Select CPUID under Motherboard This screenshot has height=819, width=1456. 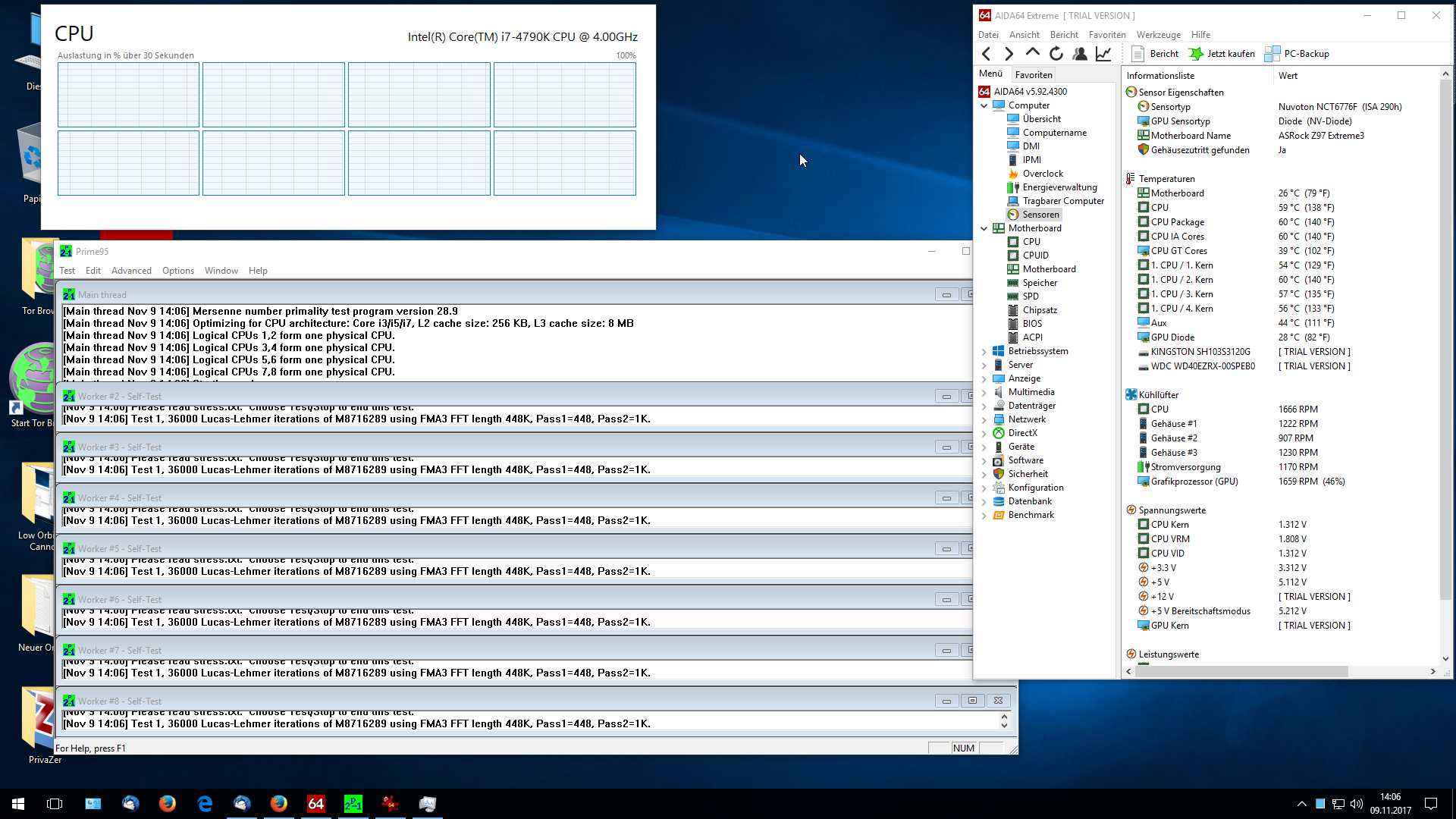pos(1035,256)
